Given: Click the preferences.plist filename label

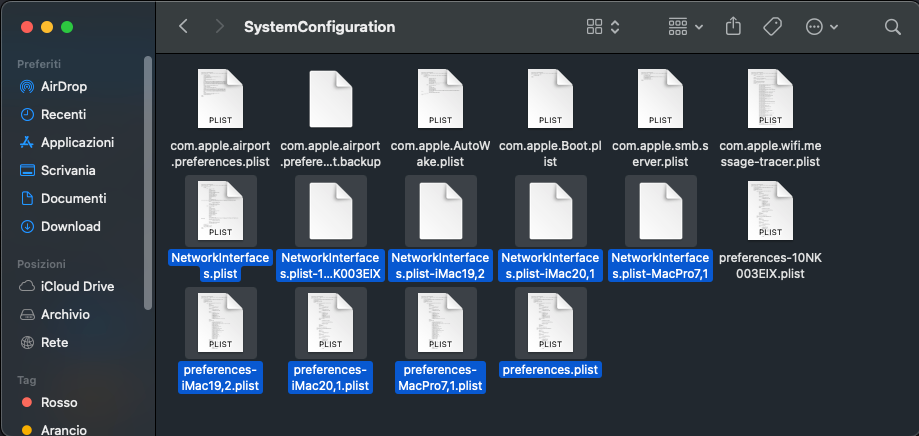Looking at the screenshot, I should [x=550, y=370].
